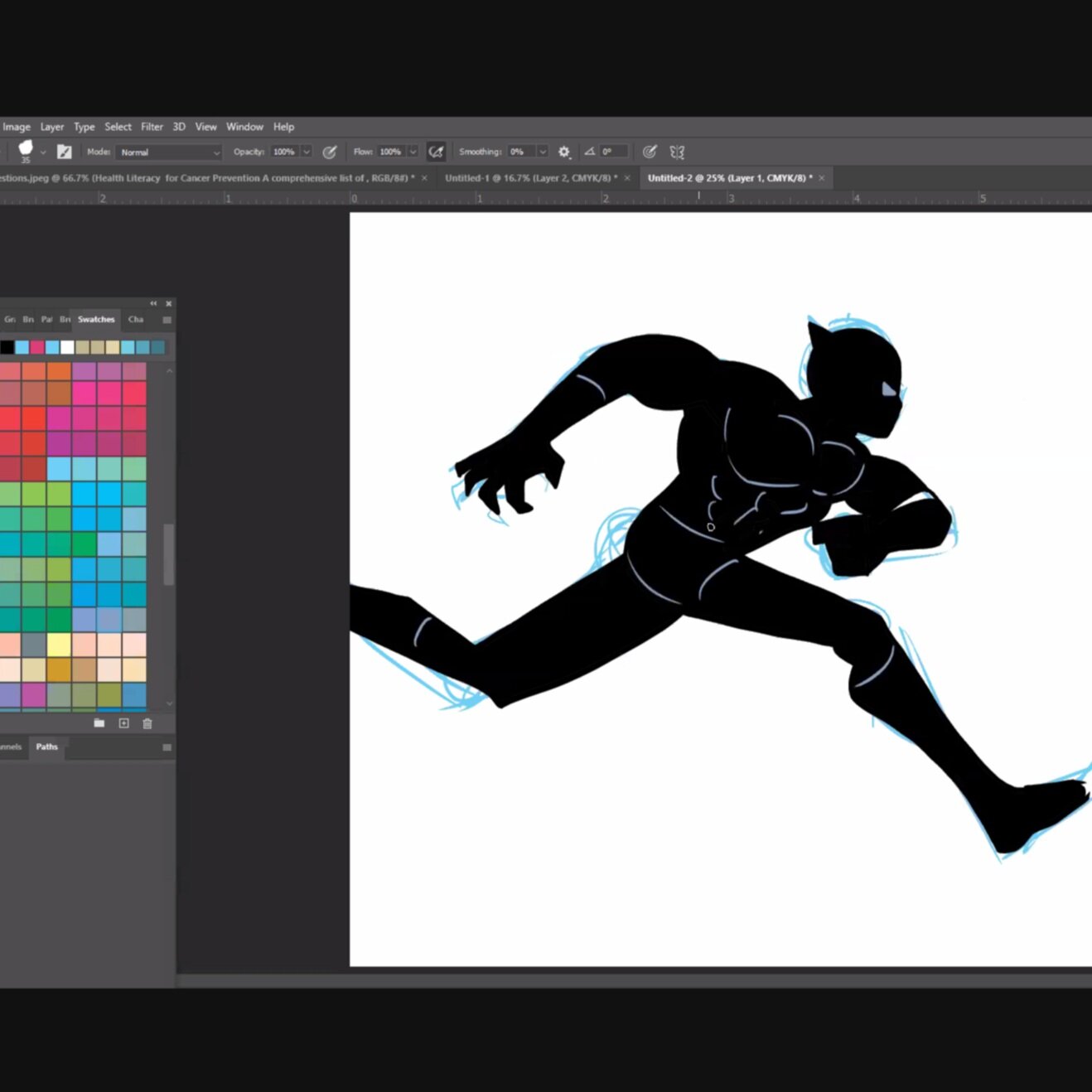The width and height of the screenshot is (1092, 1092).
Task: Pick the pink recent swatch in top row
Action: [37, 347]
